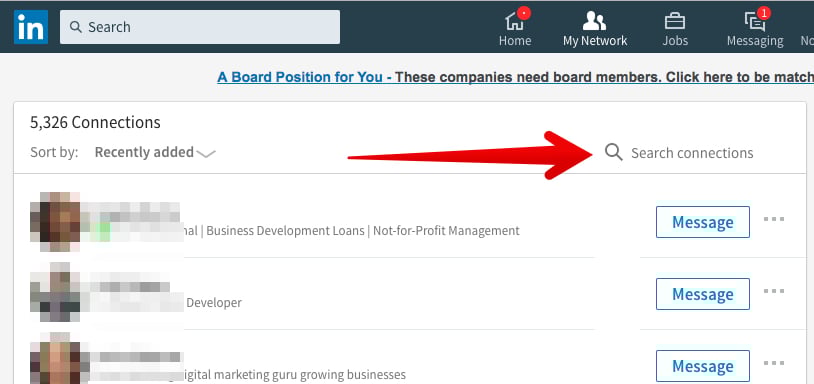The height and width of the screenshot is (384, 814).
Task: Message the Developer connection
Action: 702,294
